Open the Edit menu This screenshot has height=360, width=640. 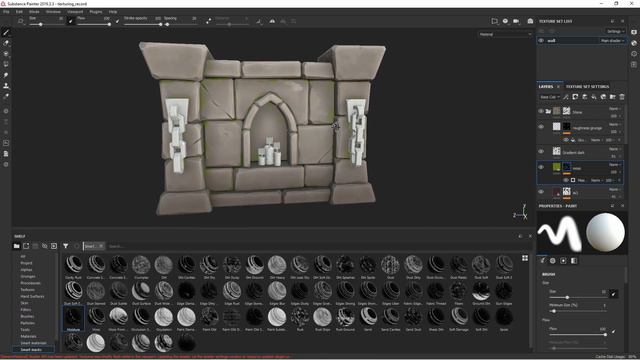tap(19, 12)
